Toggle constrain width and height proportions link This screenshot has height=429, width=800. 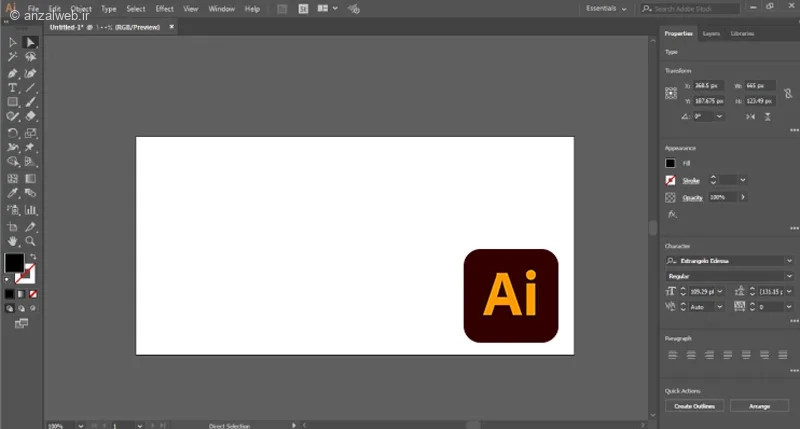click(788, 93)
